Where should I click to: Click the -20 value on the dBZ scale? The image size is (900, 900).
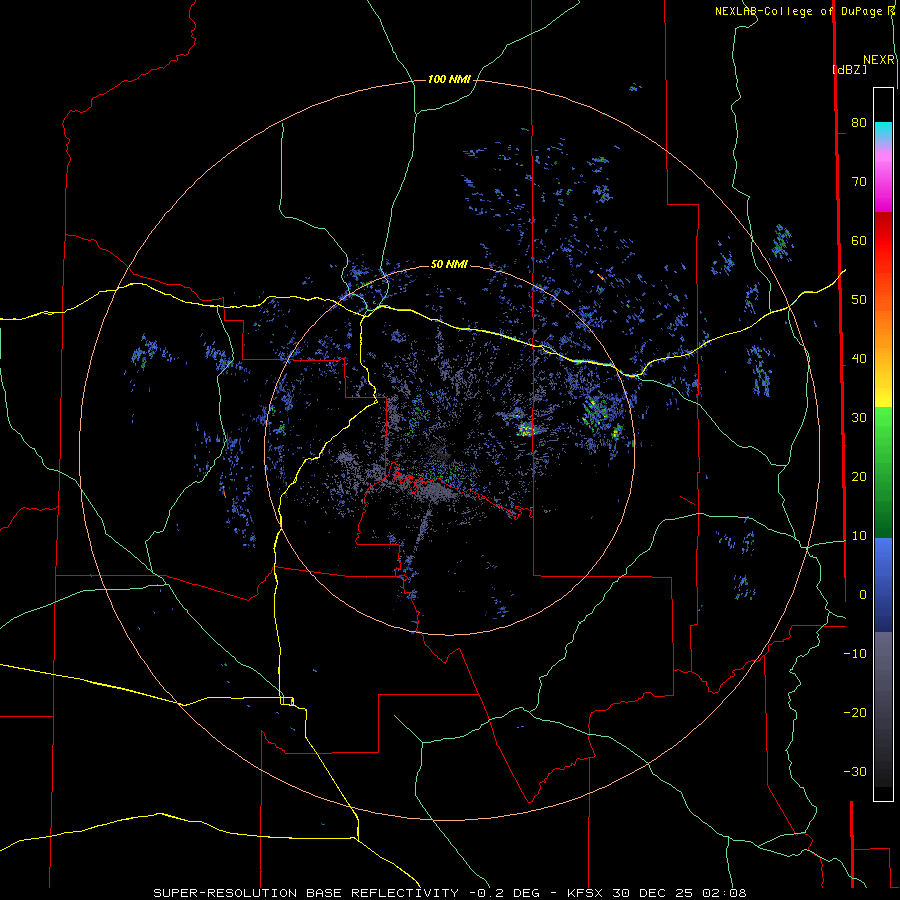pos(855,712)
